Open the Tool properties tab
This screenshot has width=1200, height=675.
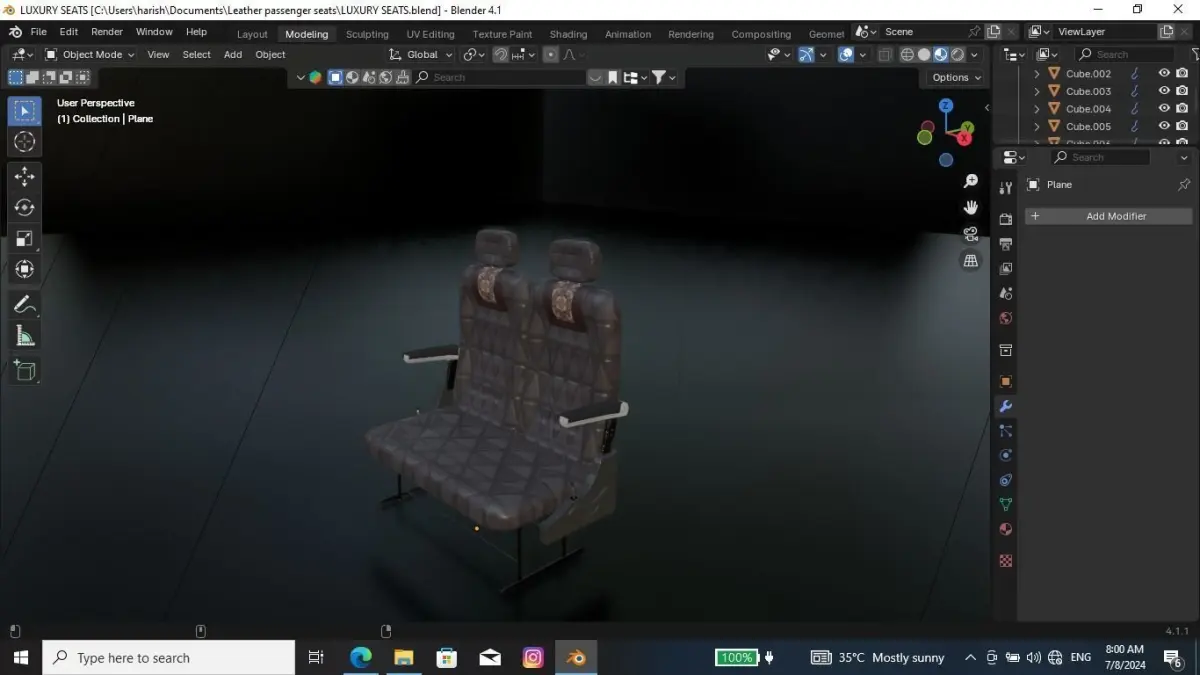tap(1006, 188)
